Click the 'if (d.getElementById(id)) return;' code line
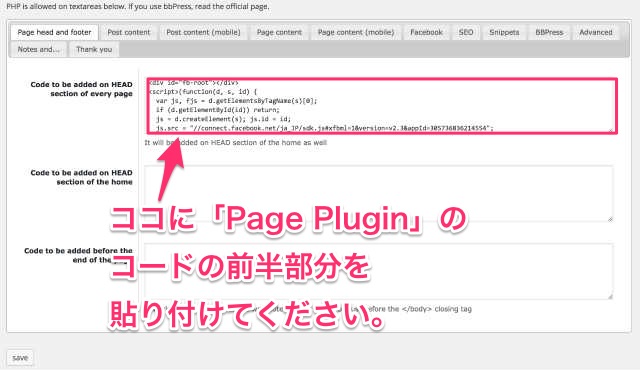This screenshot has height=370, width=640. (218, 110)
